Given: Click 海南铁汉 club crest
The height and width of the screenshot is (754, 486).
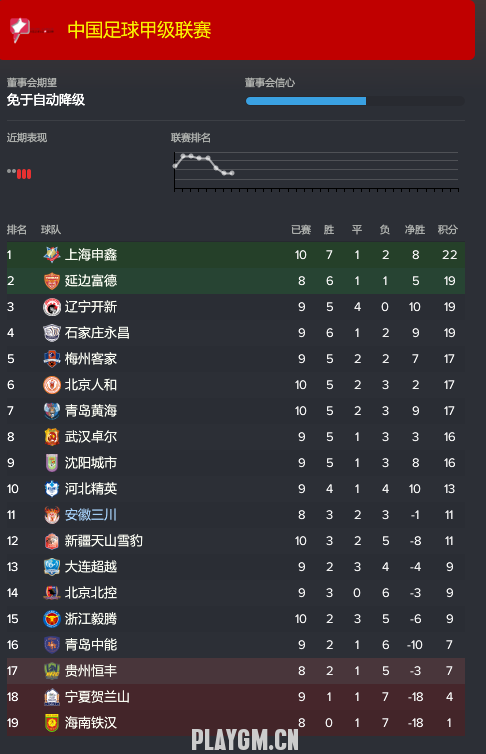Looking at the screenshot, I should point(51,723).
